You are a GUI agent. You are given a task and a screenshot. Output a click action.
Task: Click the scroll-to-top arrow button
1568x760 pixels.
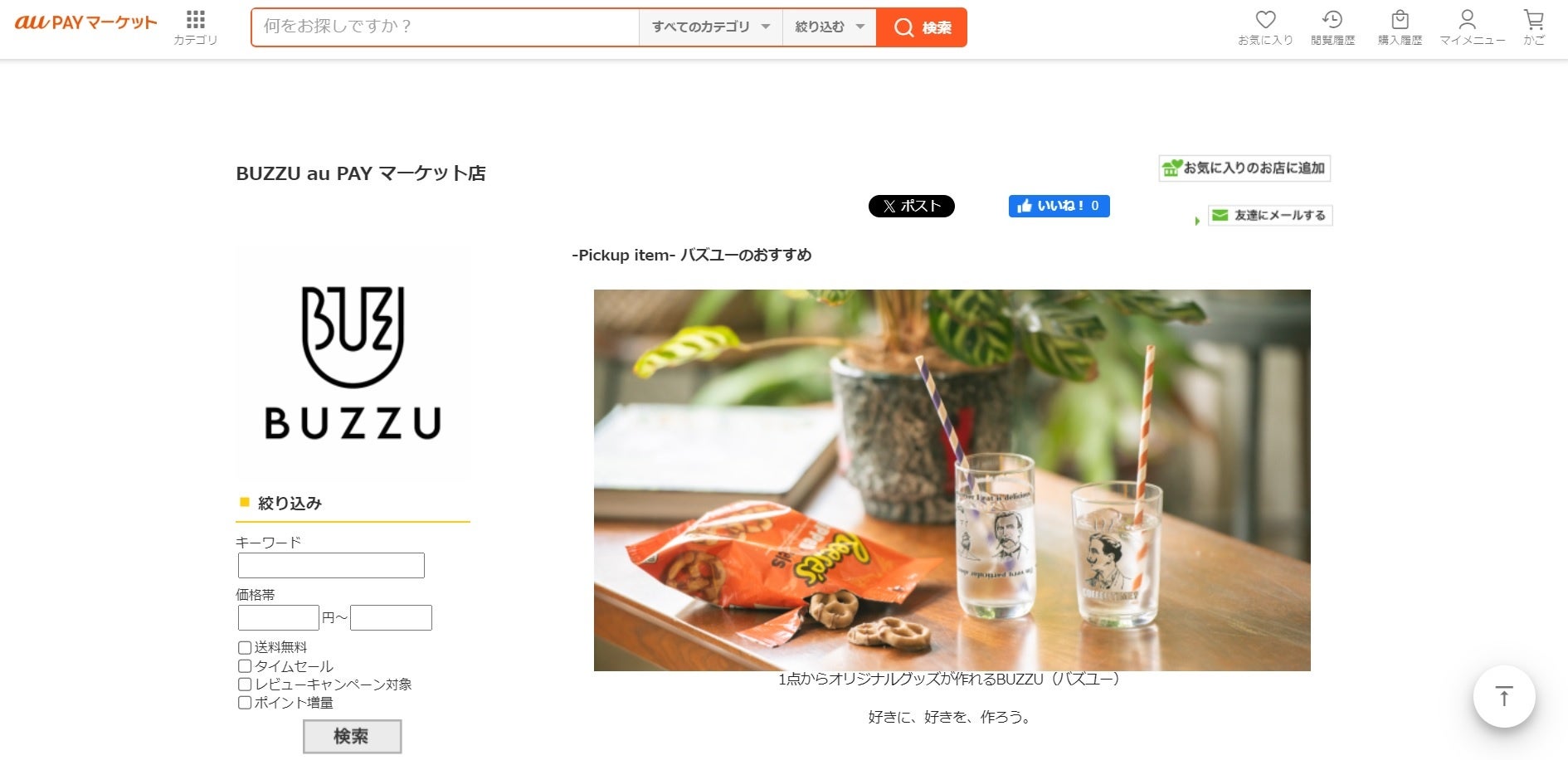[x=1504, y=696]
